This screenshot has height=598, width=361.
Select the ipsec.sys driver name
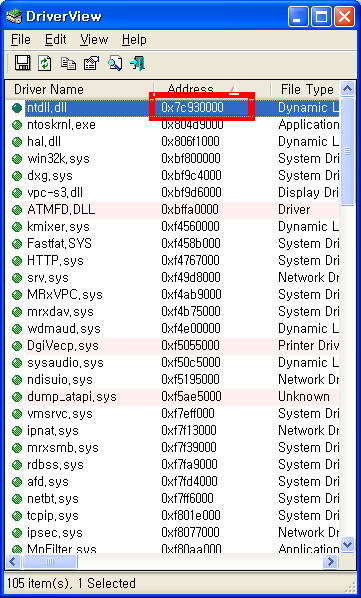55,533
